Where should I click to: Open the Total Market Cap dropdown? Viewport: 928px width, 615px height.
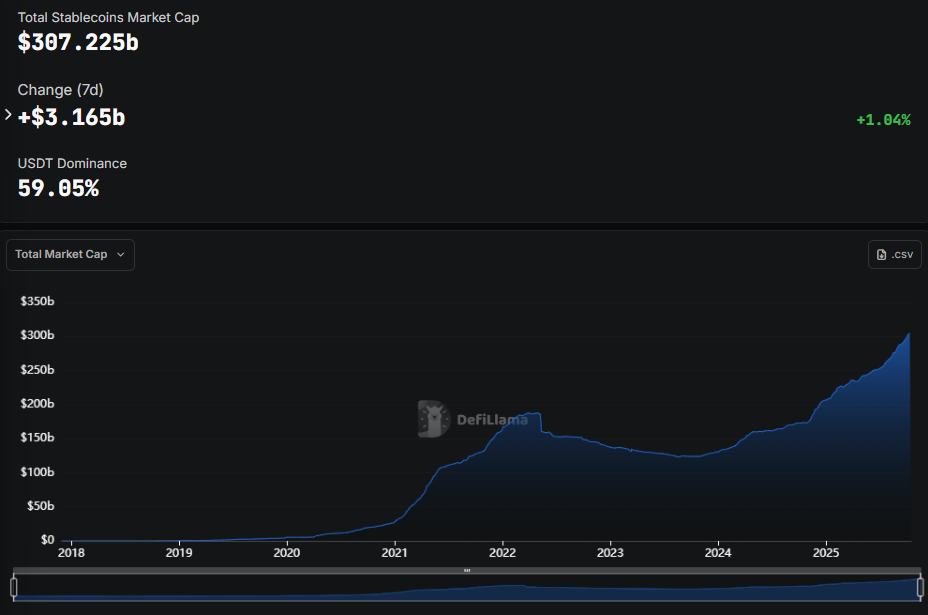(70, 255)
